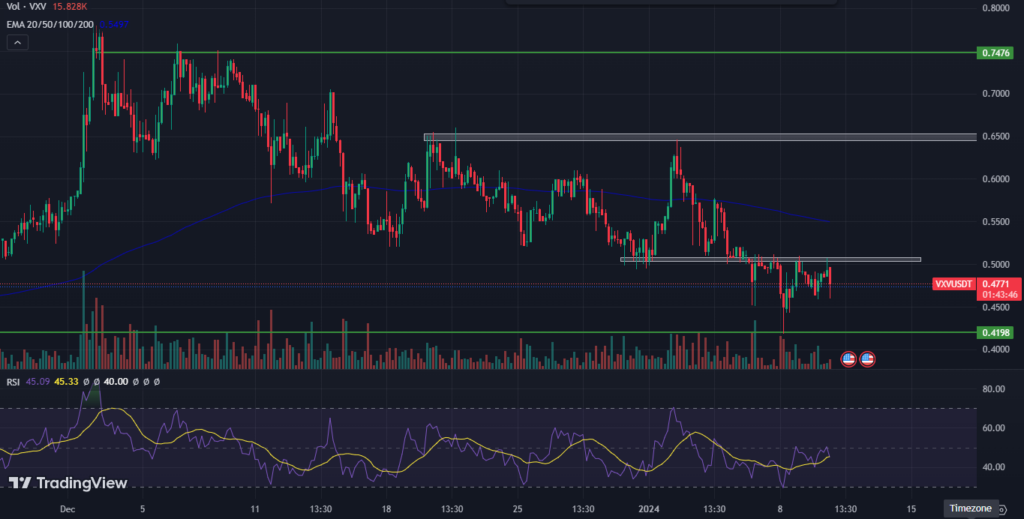Select the RSI indicator legend title
The height and width of the screenshot is (519, 1024).
[13, 381]
